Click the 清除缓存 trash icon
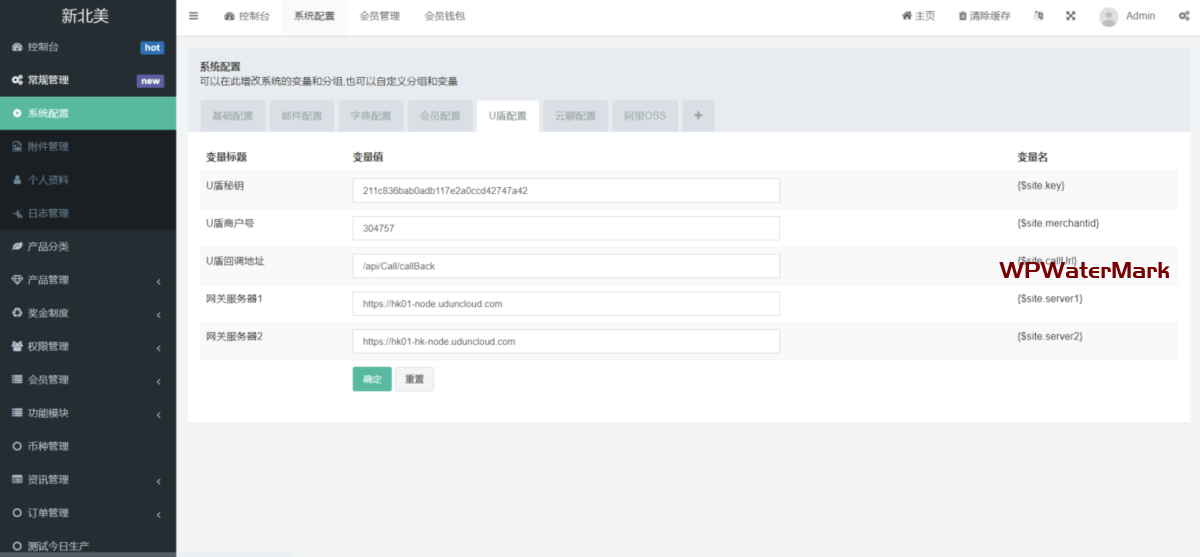The height and width of the screenshot is (557, 1200). 963,16
